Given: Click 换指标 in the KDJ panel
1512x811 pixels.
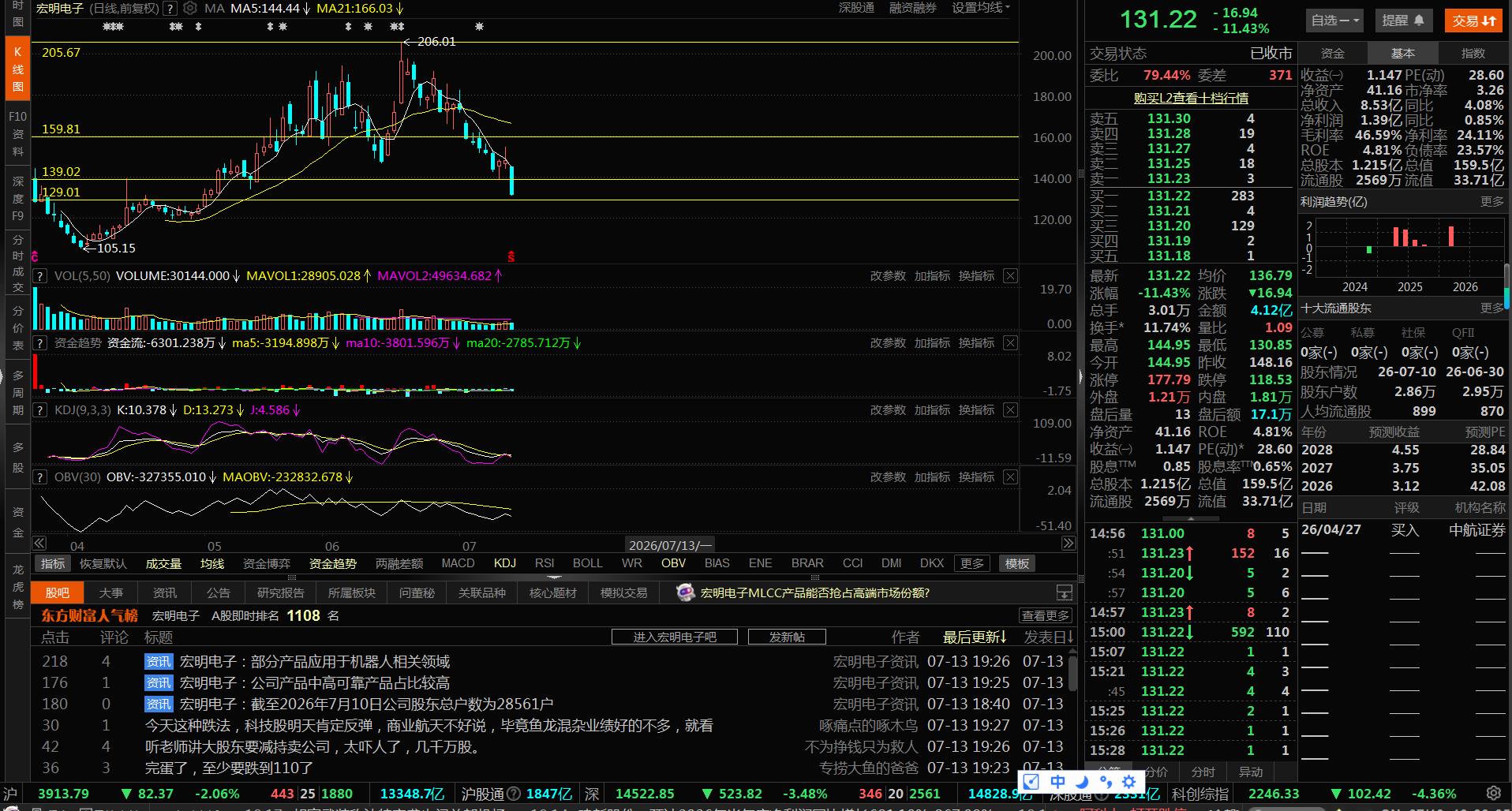Looking at the screenshot, I should click(976, 410).
